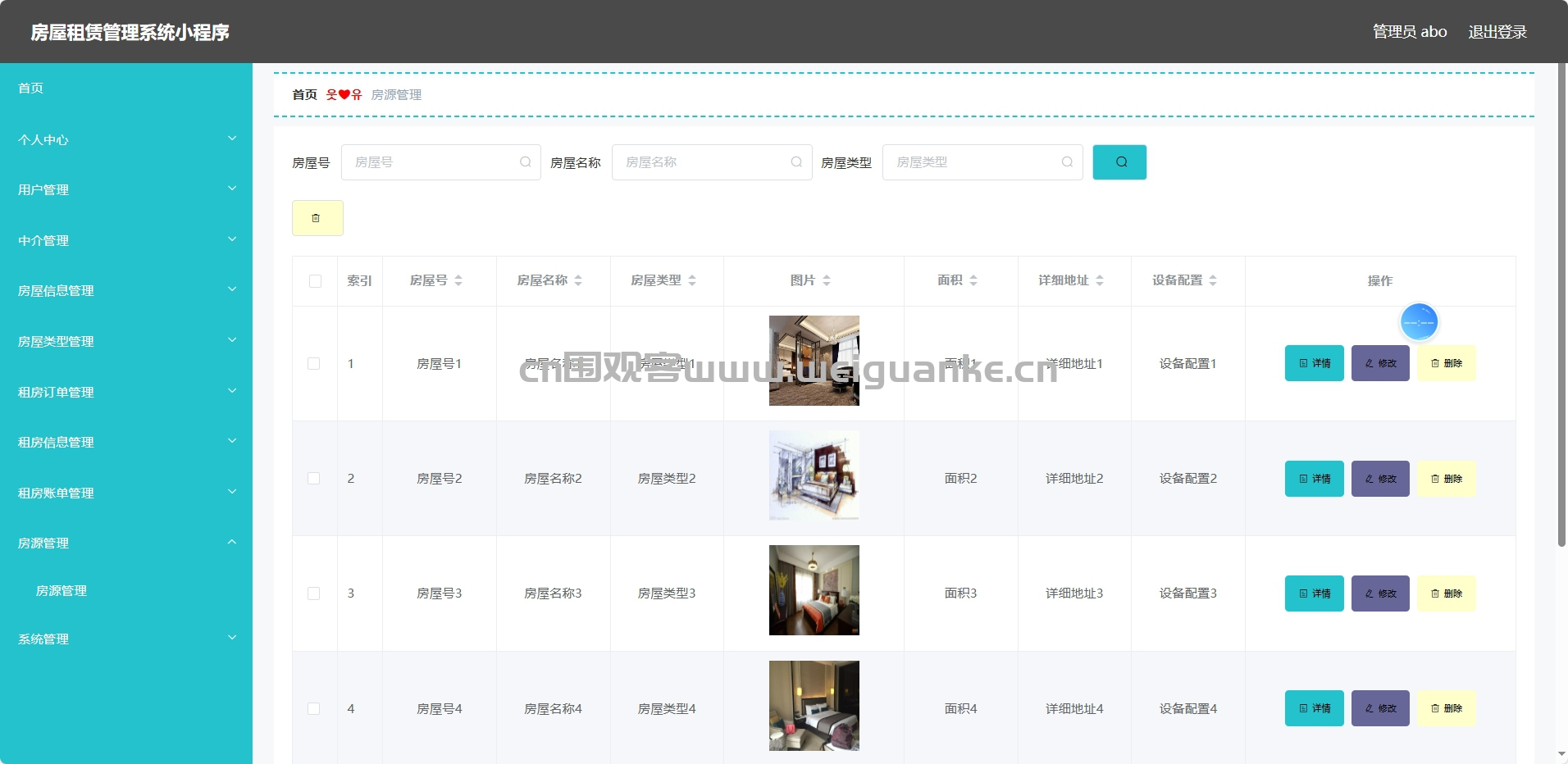Click the yellow batch delete trash icon
The width and height of the screenshot is (1568, 764).
click(x=317, y=217)
